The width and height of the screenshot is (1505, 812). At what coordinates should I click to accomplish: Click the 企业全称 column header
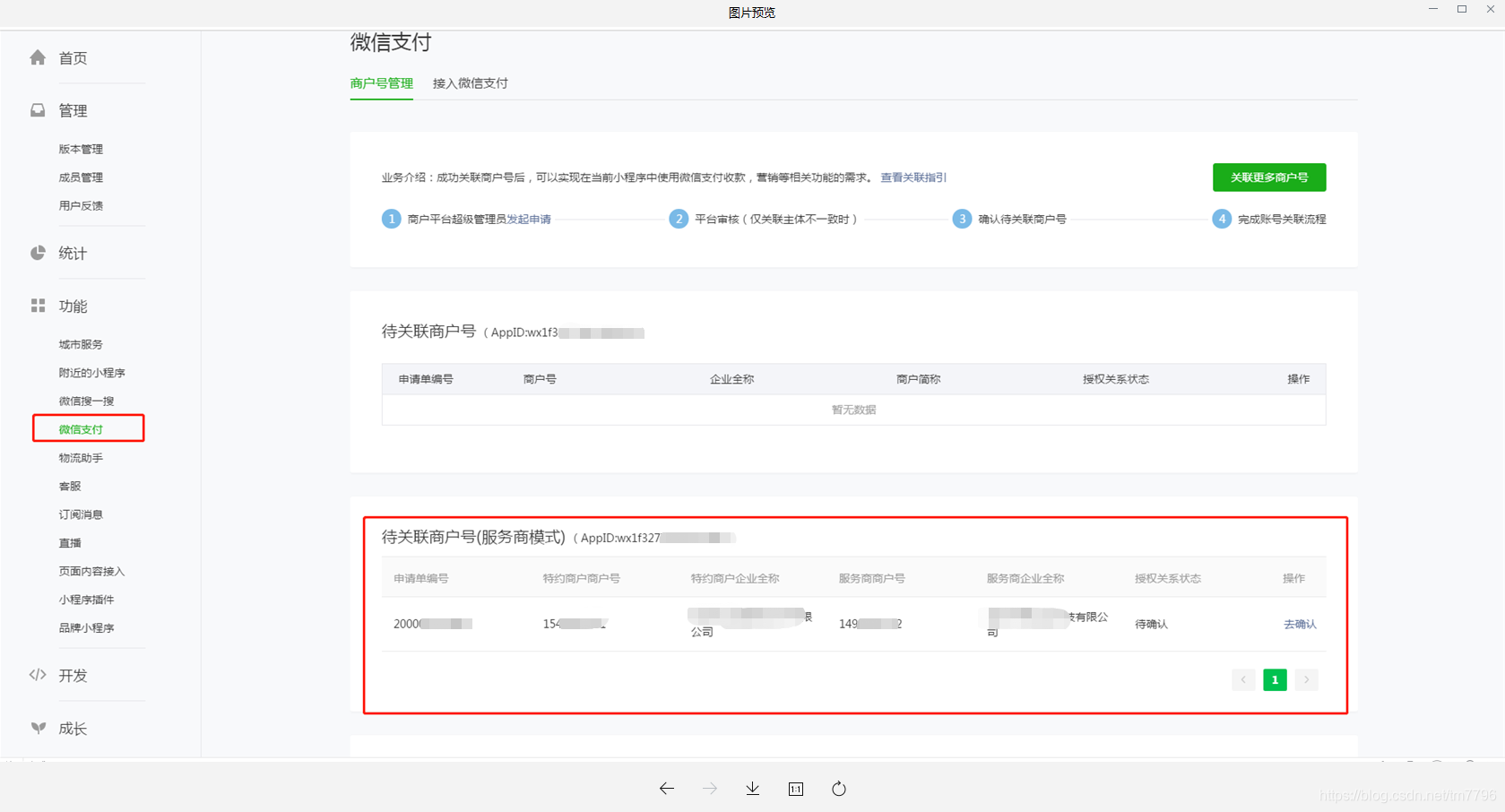point(731,379)
